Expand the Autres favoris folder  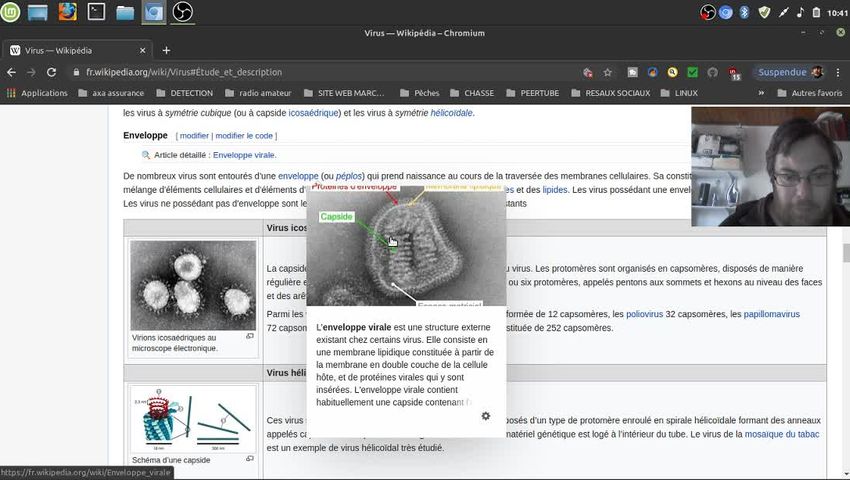pyautogui.click(x=809, y=93)
